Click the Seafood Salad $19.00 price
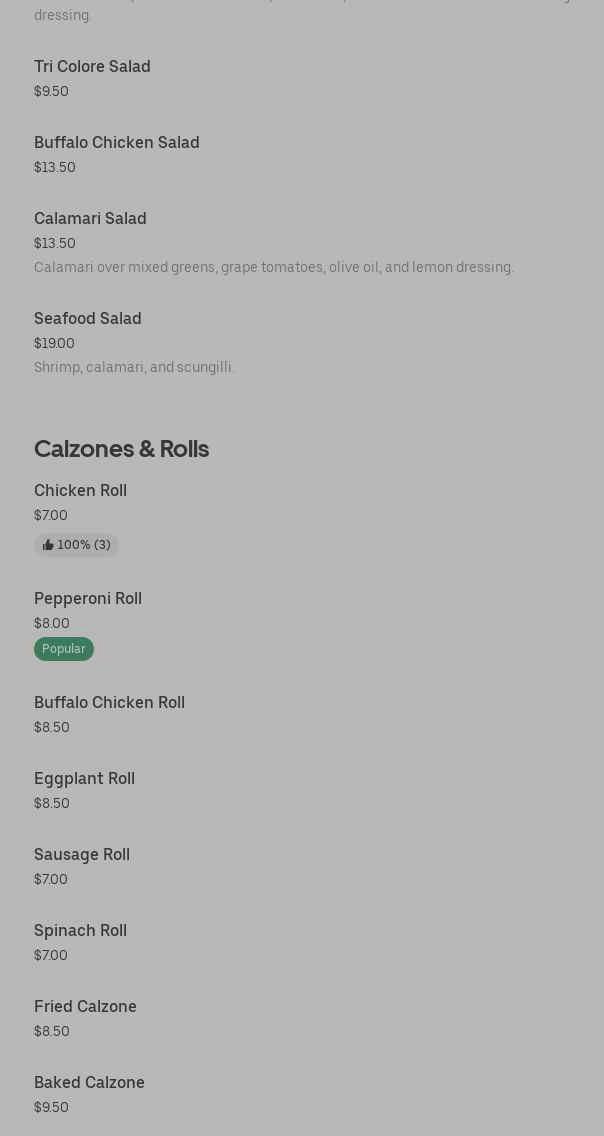The width and height of the screenshot is (604, 1136). pyautogui.click(x=54, y=343)
